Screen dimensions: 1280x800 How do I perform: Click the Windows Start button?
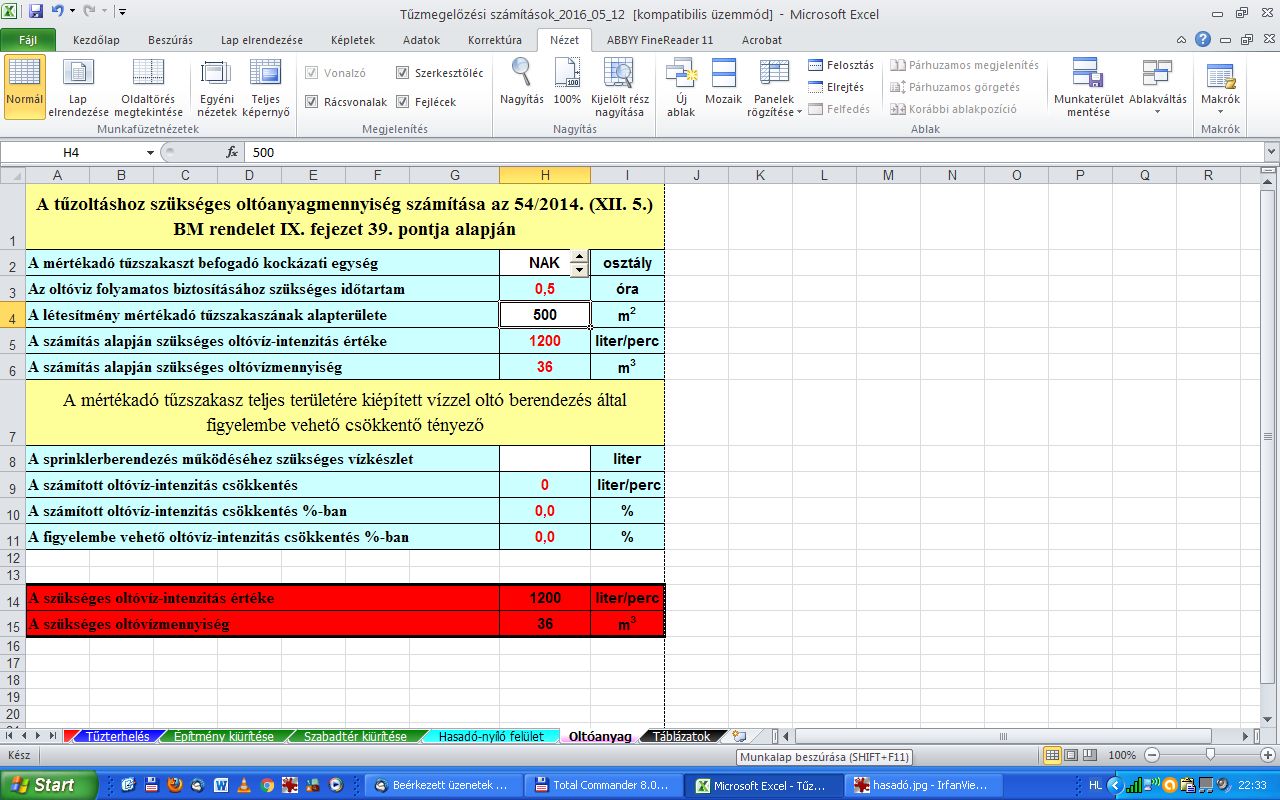coord(48,785)
